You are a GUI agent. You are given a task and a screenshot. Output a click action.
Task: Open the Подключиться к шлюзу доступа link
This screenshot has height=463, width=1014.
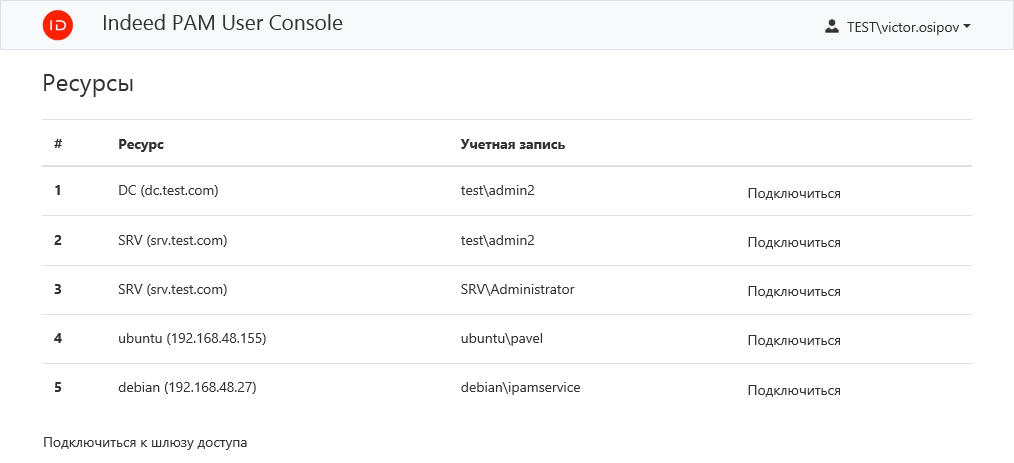point(145,441)
